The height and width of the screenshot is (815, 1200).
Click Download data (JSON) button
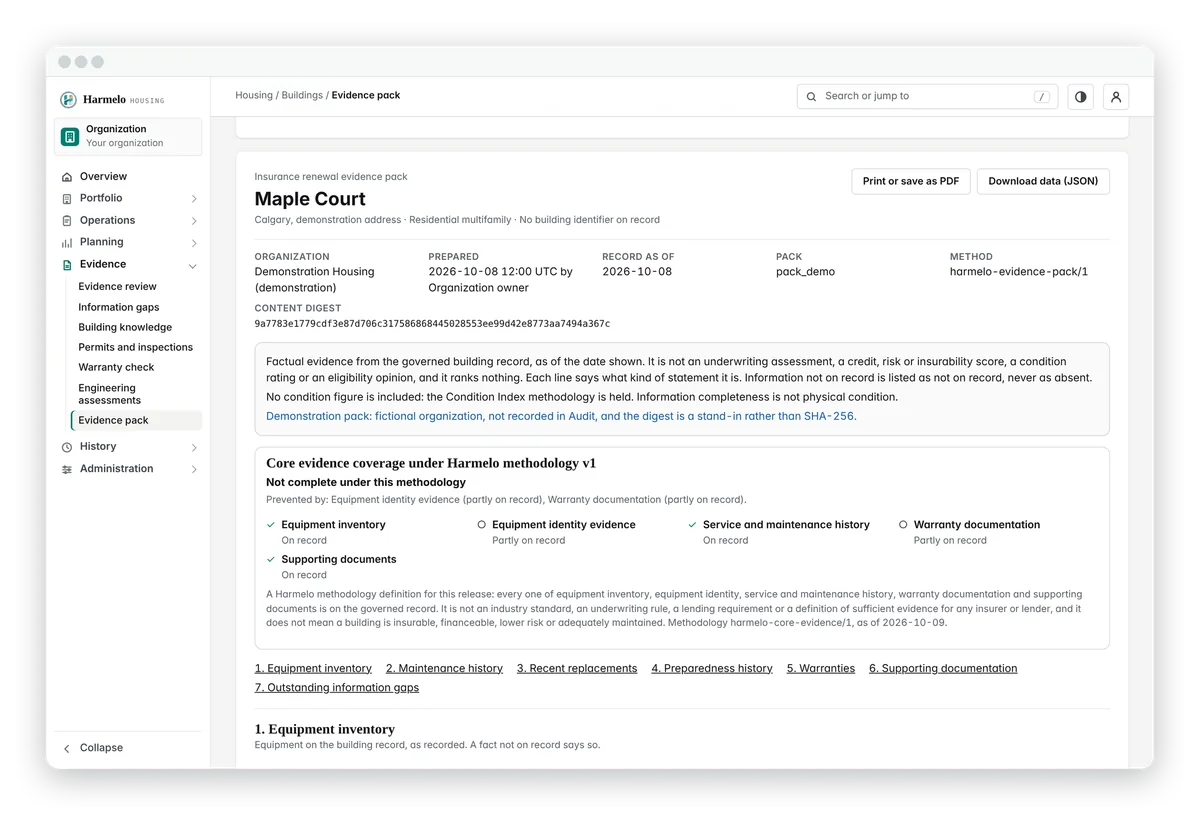pyautogui.click(x=1043, y=181)
